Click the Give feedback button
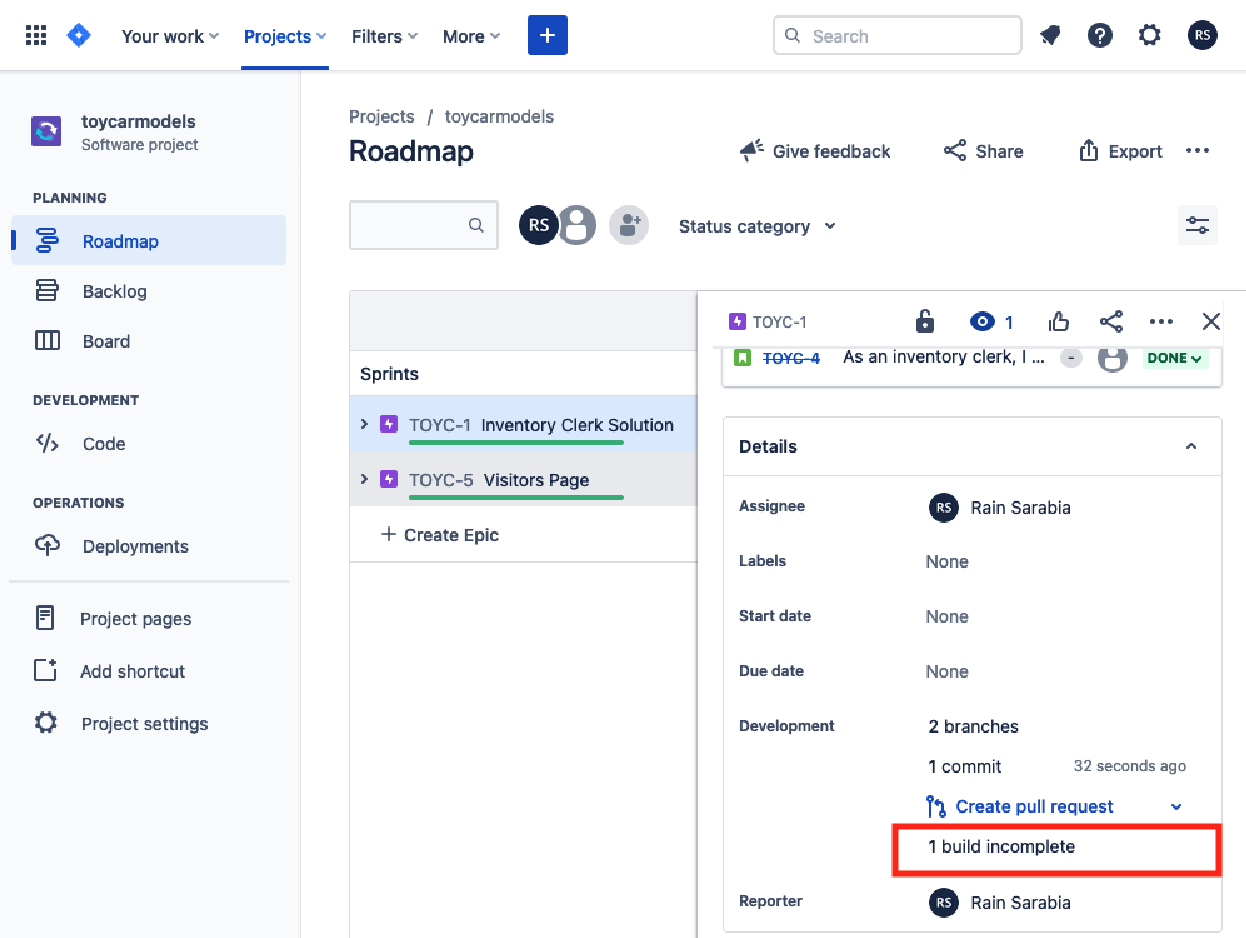The width and height of the screenshot is (1246, 938). tap(815, 151)
